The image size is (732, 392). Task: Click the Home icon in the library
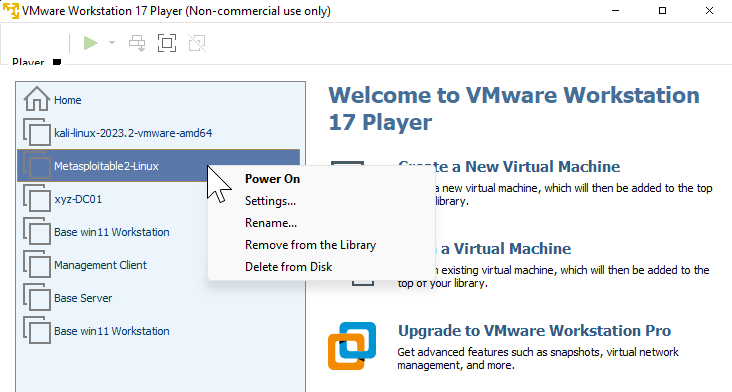pyautogui.click(x=37, y=99)
